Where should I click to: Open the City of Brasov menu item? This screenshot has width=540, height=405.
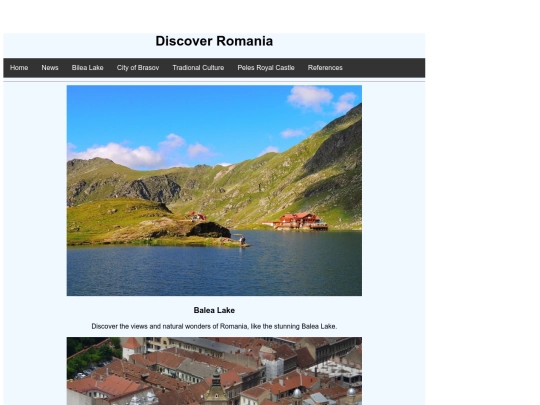138,68
